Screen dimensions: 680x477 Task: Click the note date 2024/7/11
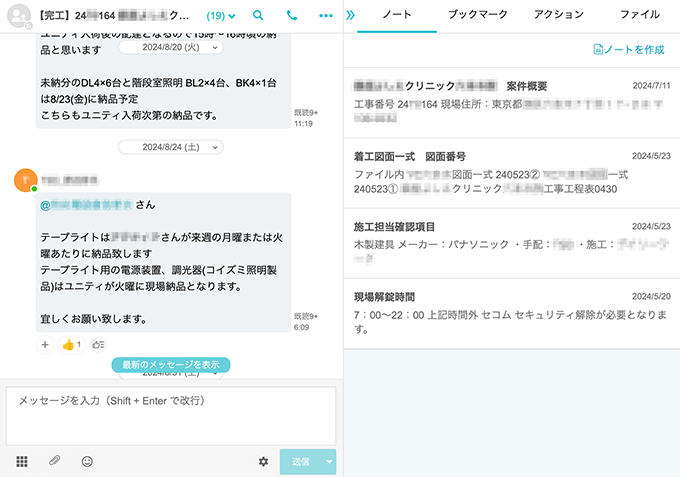(651, 86)
